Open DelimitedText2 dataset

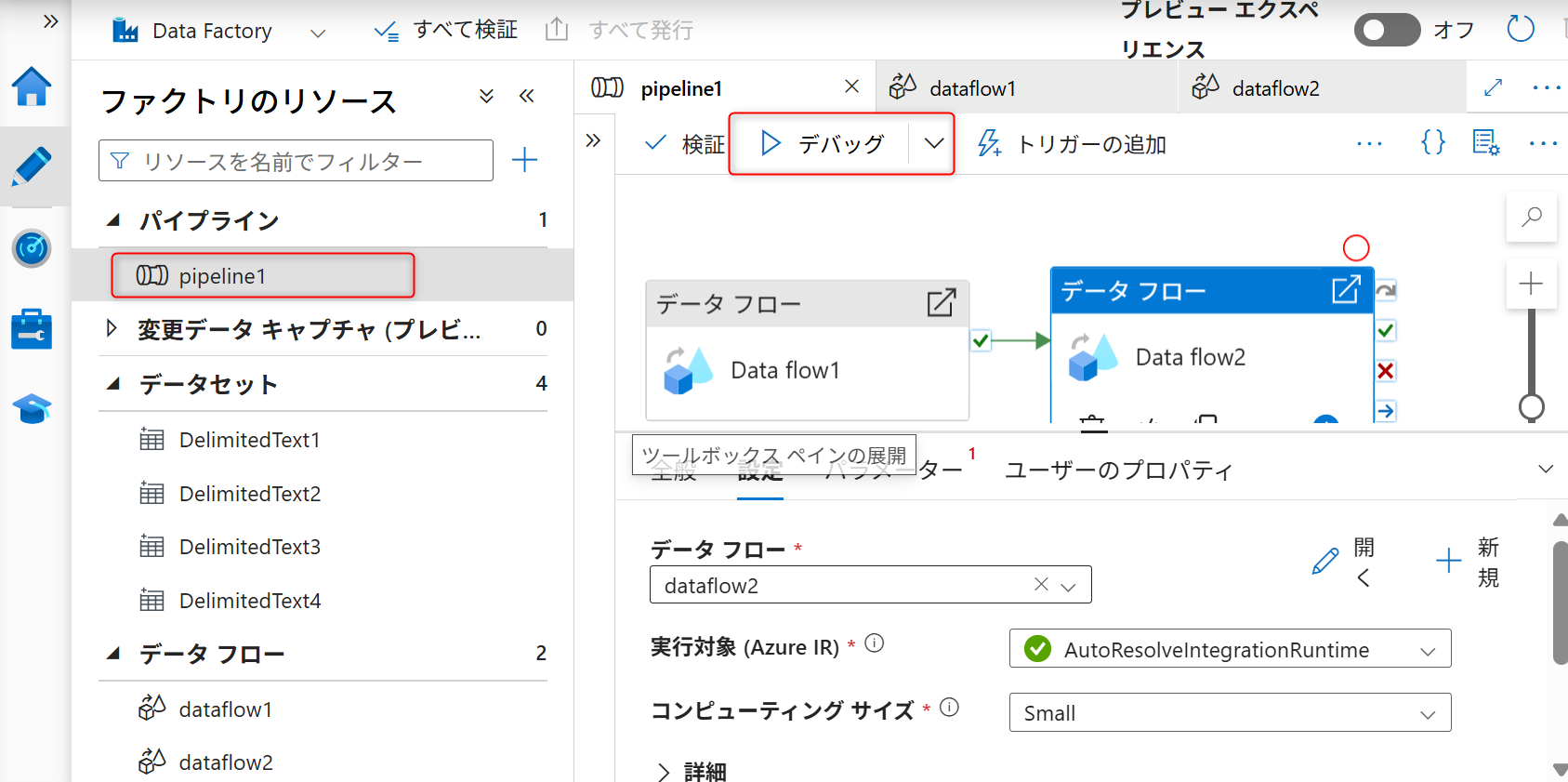click(249, 494)
